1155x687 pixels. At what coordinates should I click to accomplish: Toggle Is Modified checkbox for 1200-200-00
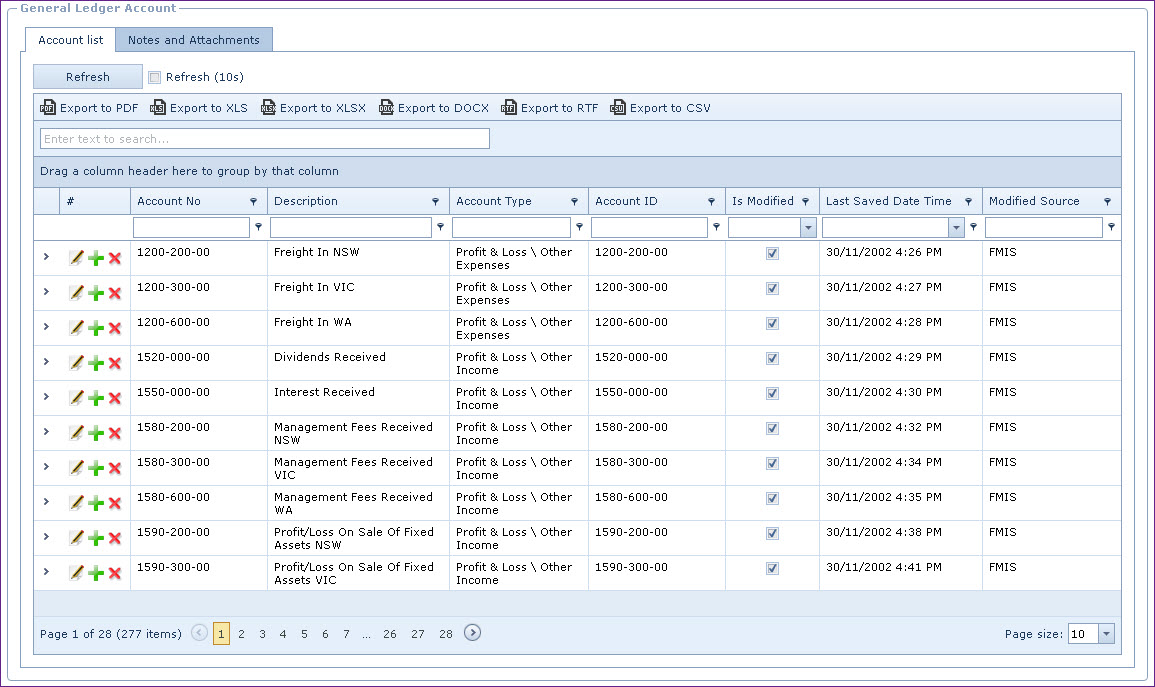[x=772, y=253]
